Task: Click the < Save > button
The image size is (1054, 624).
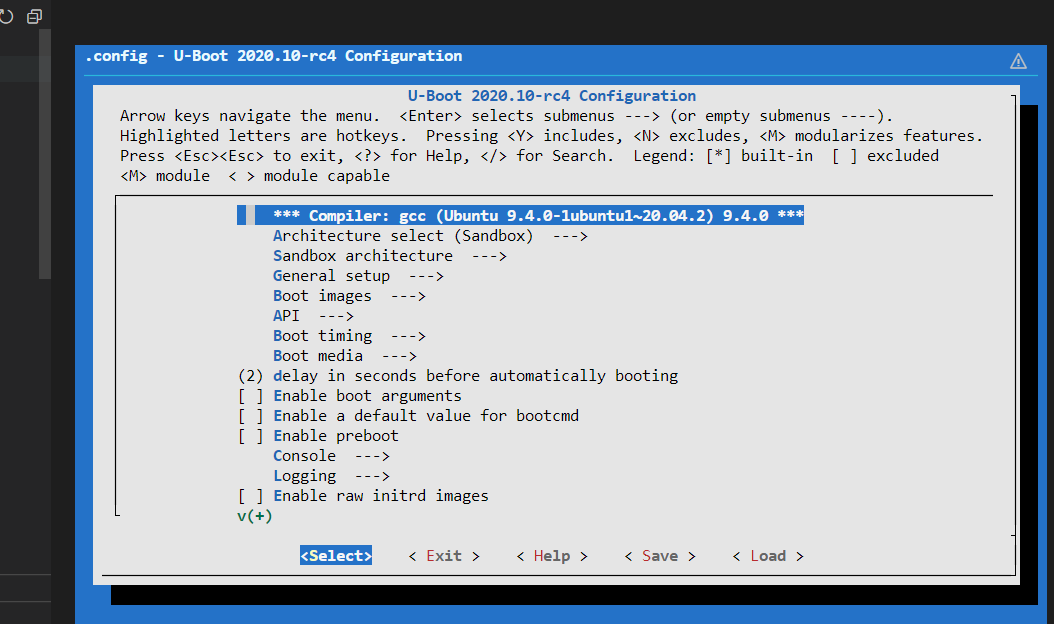Action: pos(660,556)
